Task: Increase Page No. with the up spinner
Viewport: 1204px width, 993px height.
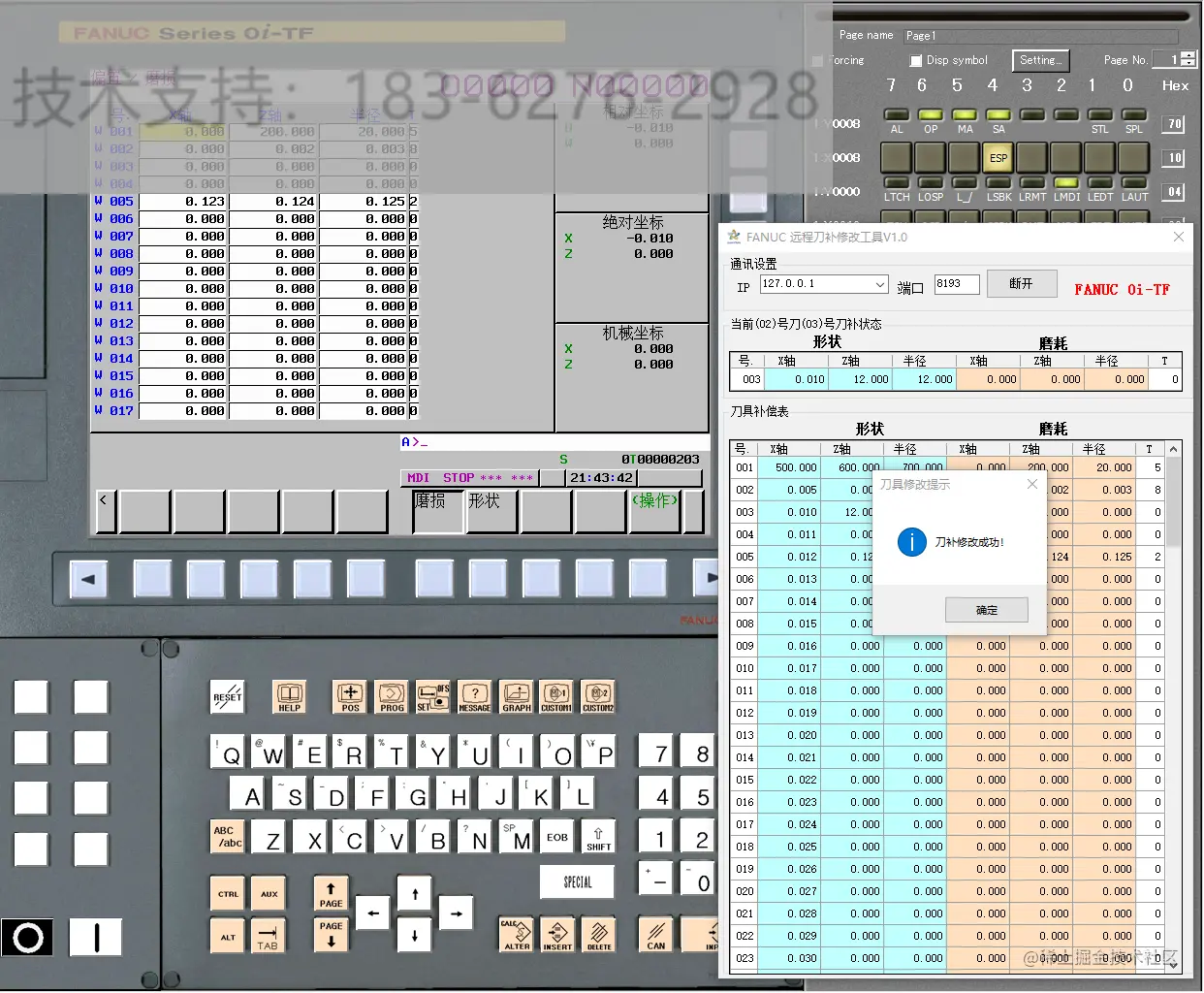Action: pyautogui.click(x=1189, y=55)
